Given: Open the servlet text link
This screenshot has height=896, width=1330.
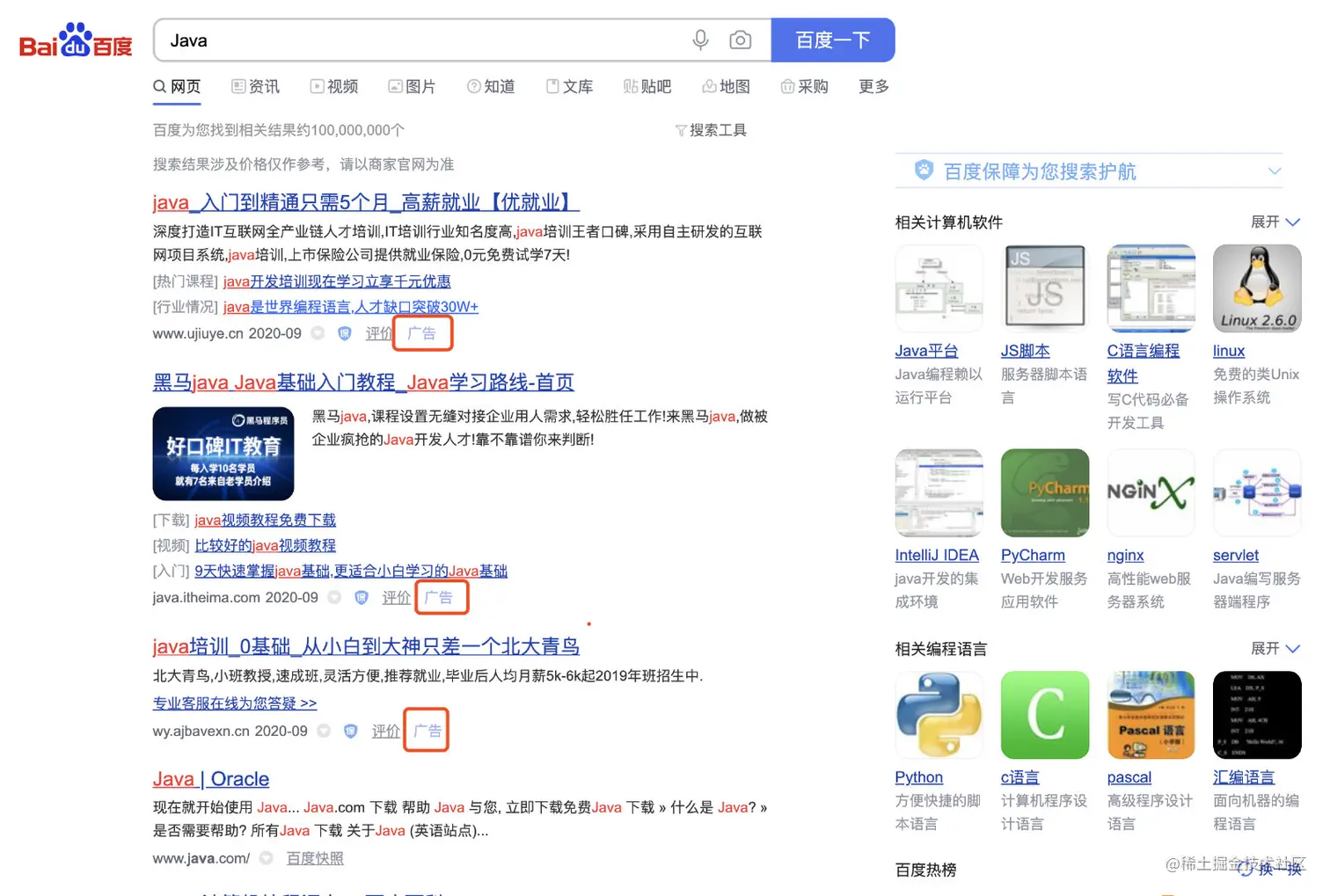Looking at the screenshot, I should point(1236,556).
